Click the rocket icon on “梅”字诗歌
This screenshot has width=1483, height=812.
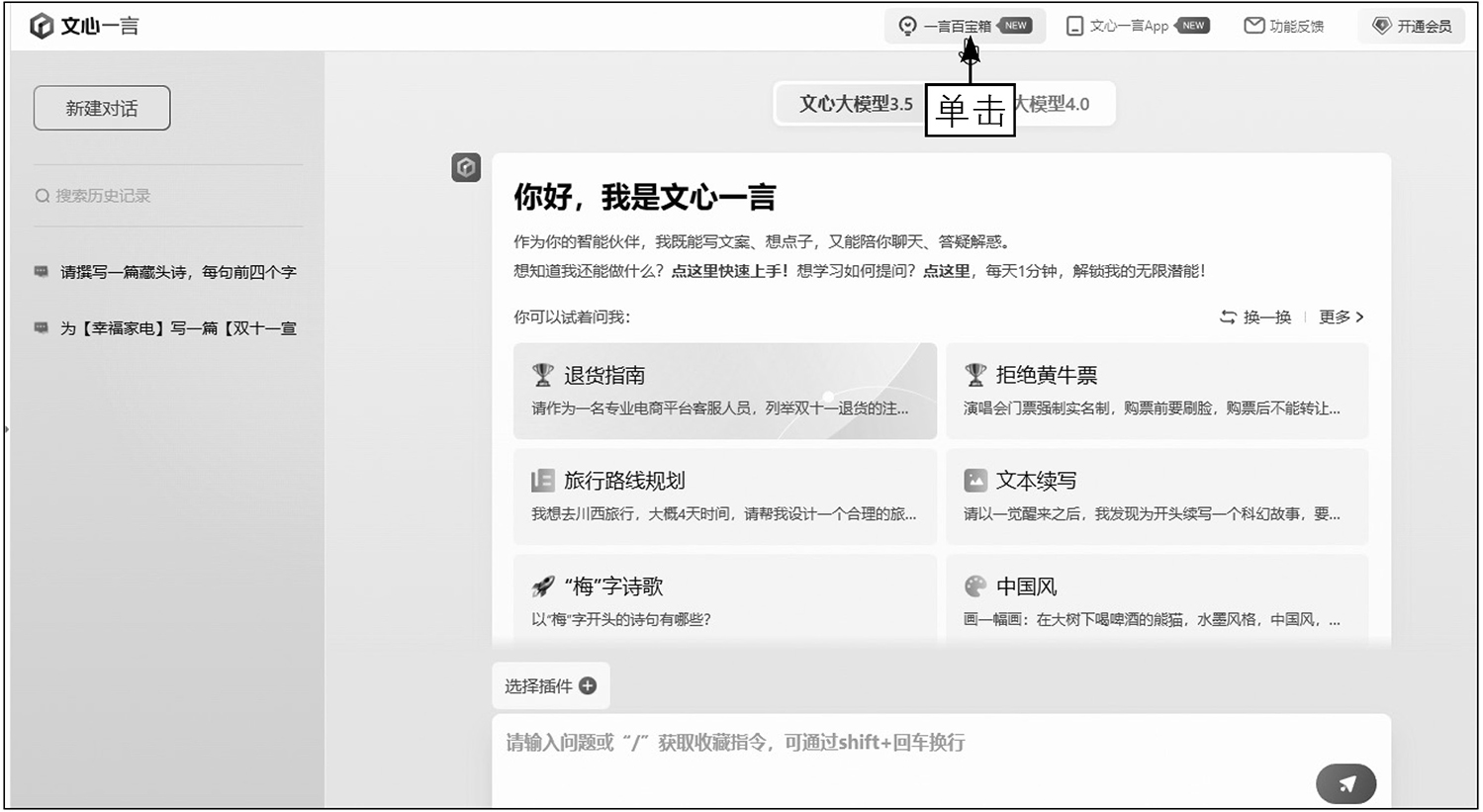click(x=542, y=586)
